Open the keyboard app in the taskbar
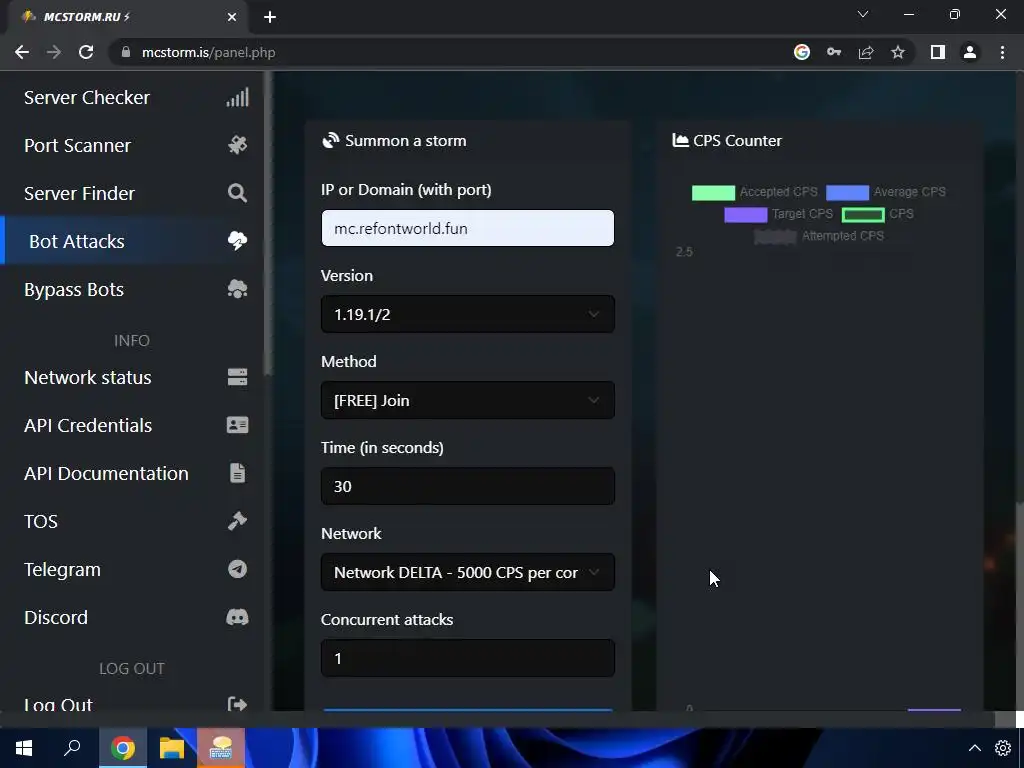 (x=221, y=748)
